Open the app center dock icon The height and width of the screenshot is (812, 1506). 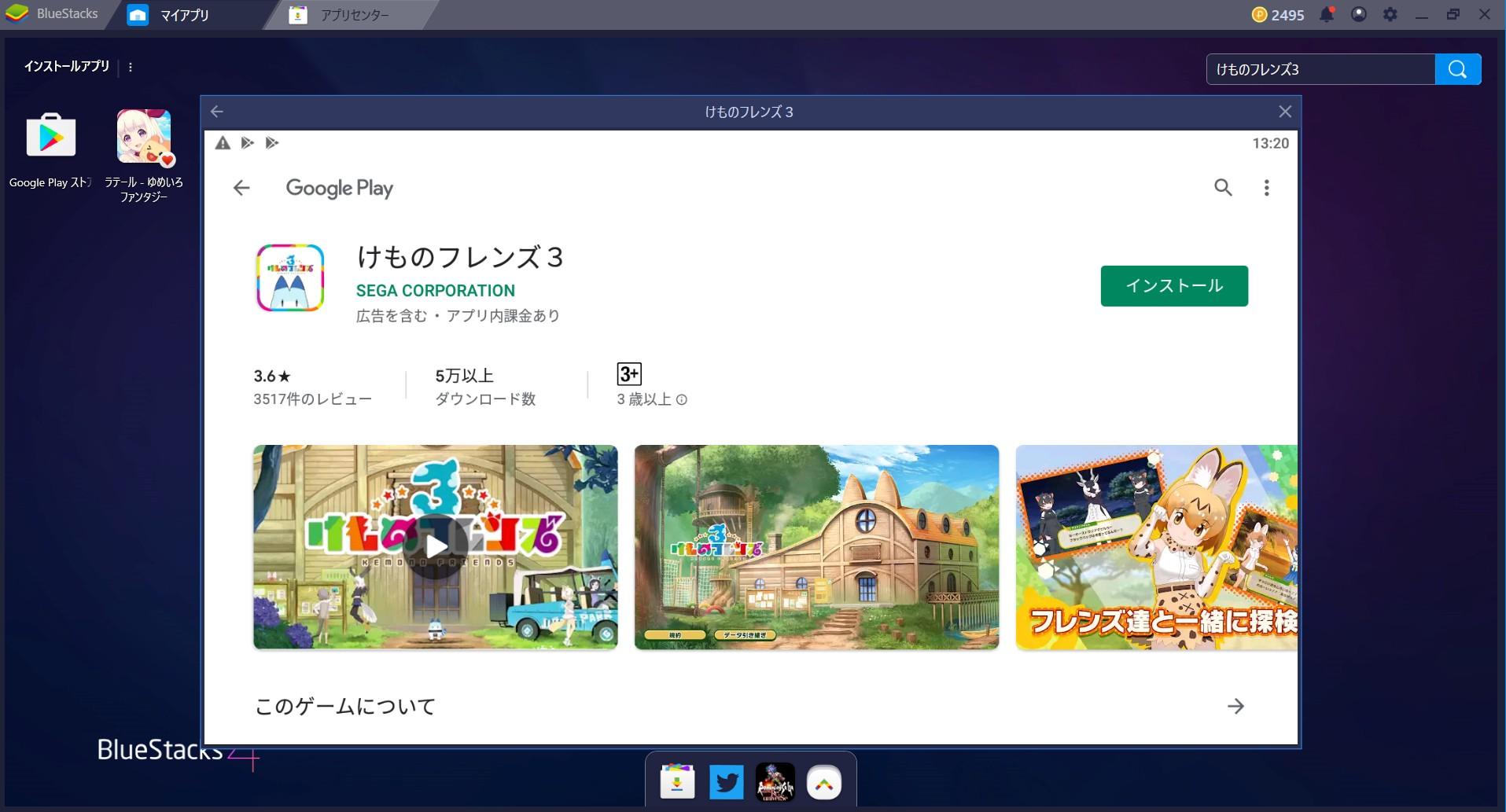point(677,783)
